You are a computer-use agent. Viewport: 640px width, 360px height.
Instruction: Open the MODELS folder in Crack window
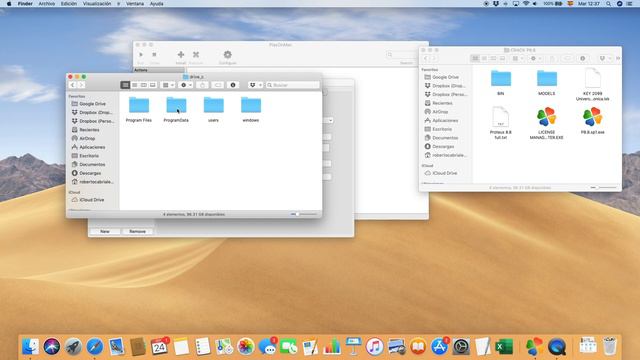click(x=547, y=83)
